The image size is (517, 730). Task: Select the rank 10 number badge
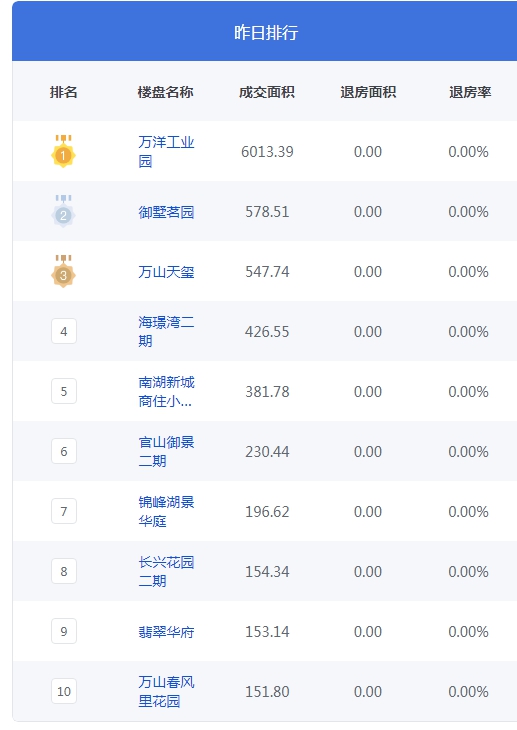click(x=64, y=691)
